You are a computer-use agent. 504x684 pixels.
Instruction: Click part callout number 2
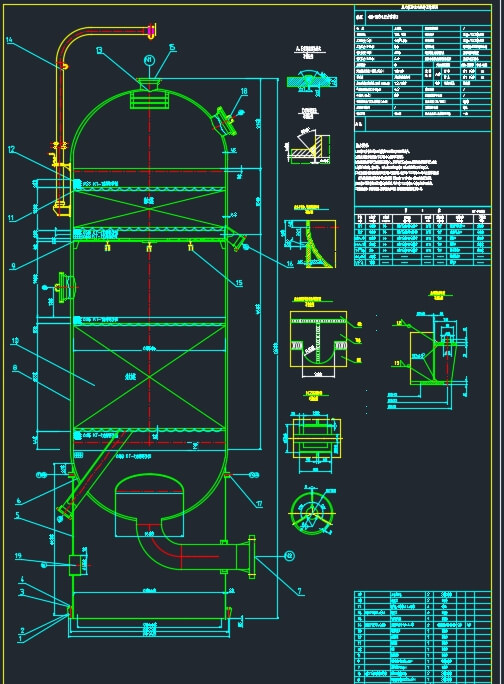[22, 630]
